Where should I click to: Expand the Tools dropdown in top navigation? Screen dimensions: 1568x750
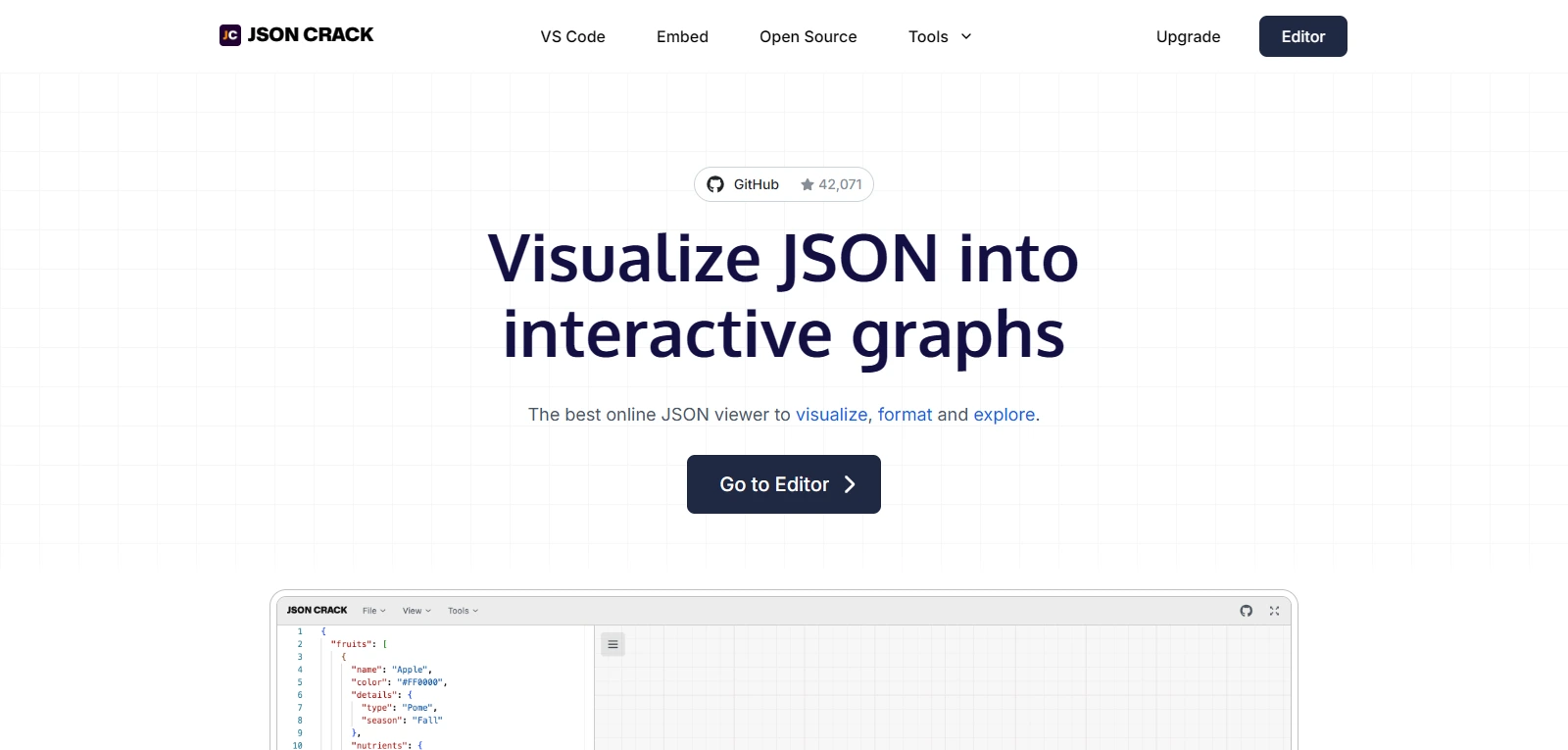click(940, 36)
